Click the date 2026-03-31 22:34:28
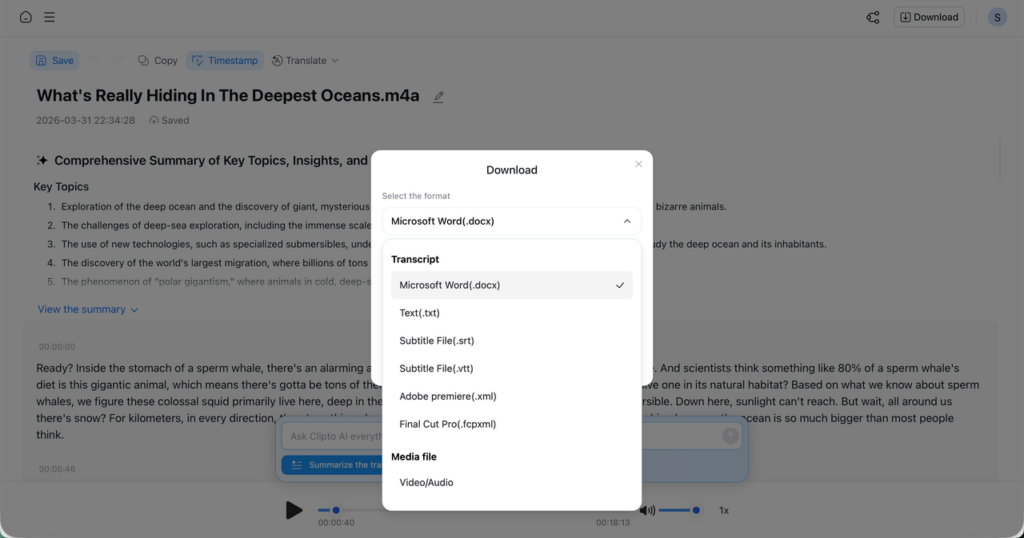 [86, 120]
